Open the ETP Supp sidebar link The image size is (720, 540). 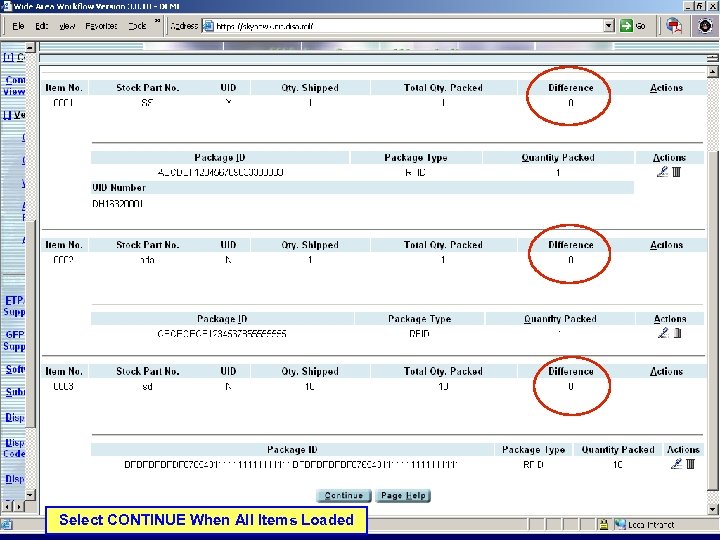[14, 306]
